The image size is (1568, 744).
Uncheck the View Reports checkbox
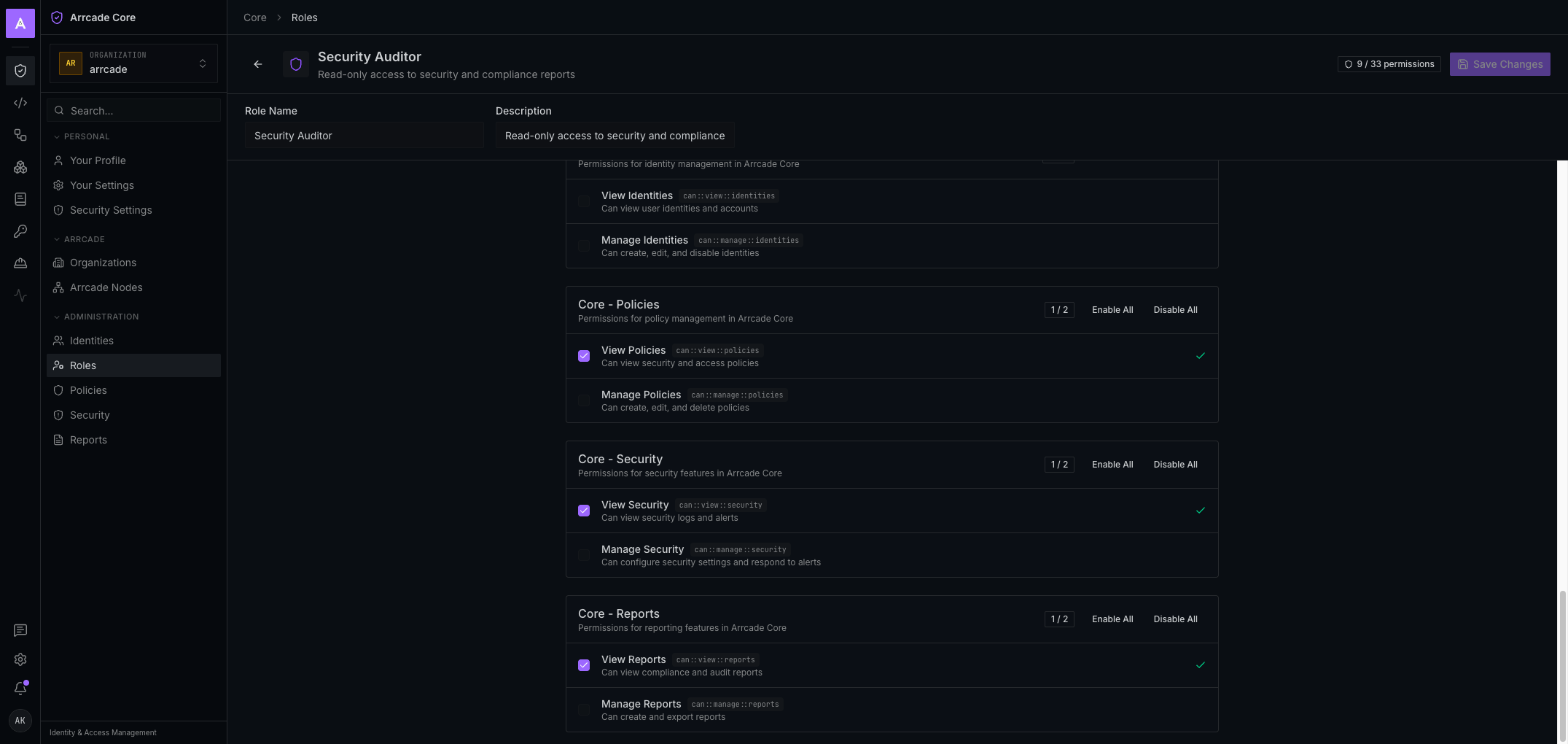584,665
